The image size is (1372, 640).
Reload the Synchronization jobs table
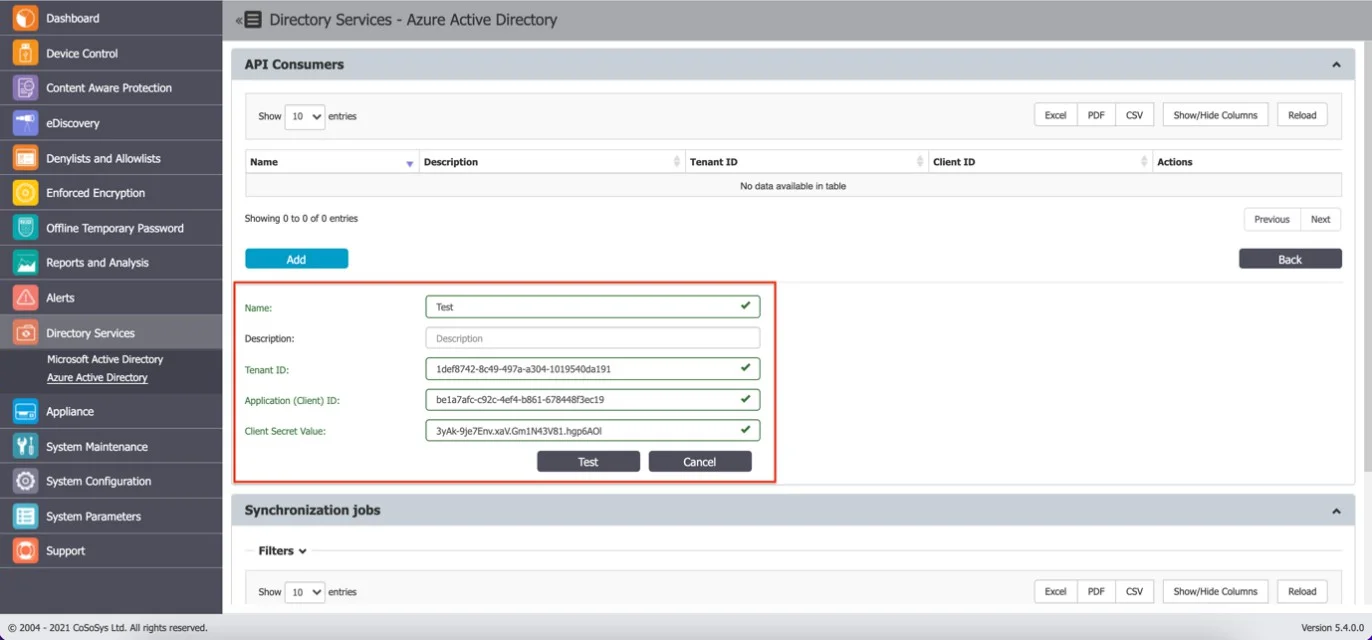pyautogui.click(x=1302, y=591)
